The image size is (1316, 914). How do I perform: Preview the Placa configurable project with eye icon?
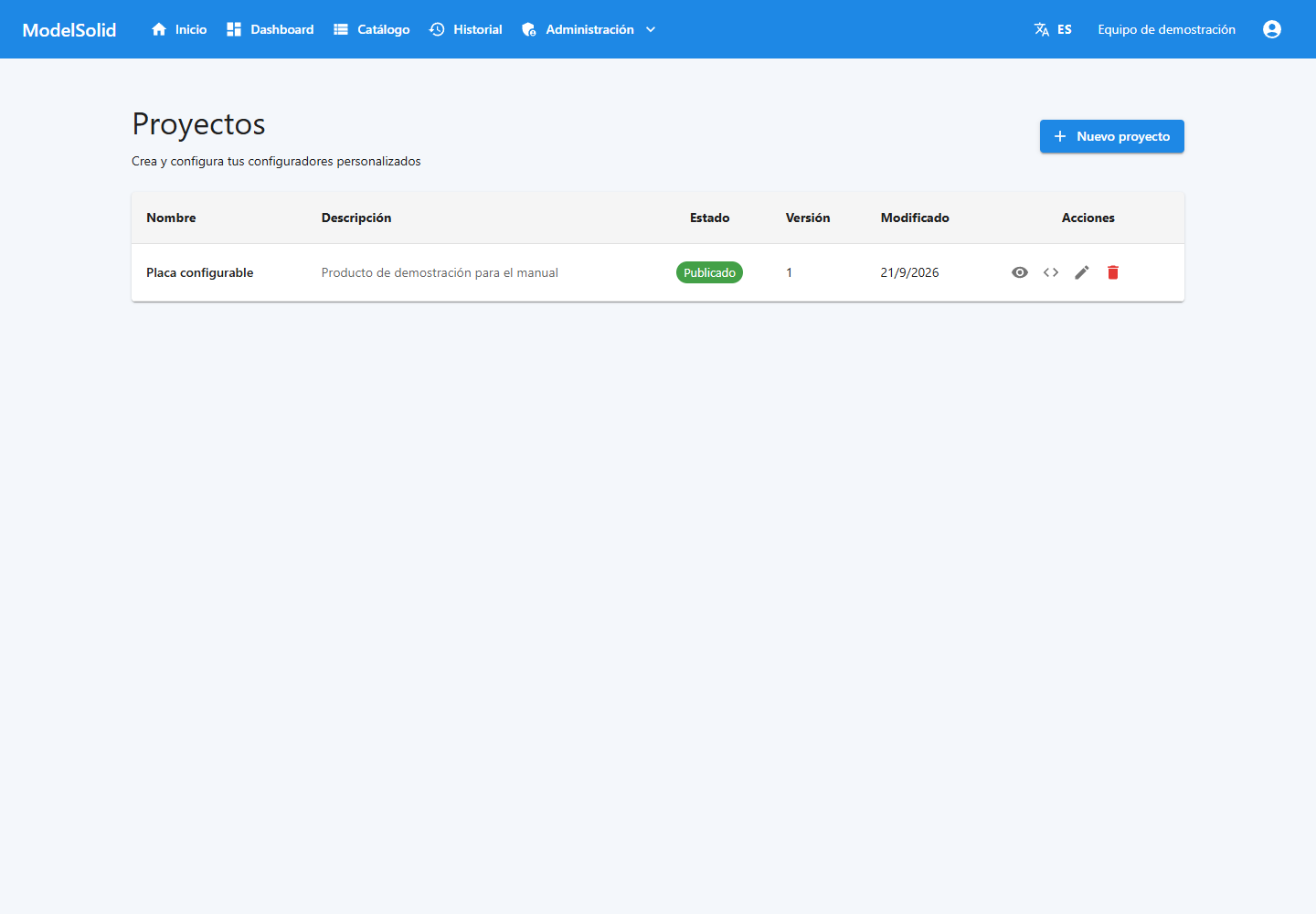pos(1020,272)
